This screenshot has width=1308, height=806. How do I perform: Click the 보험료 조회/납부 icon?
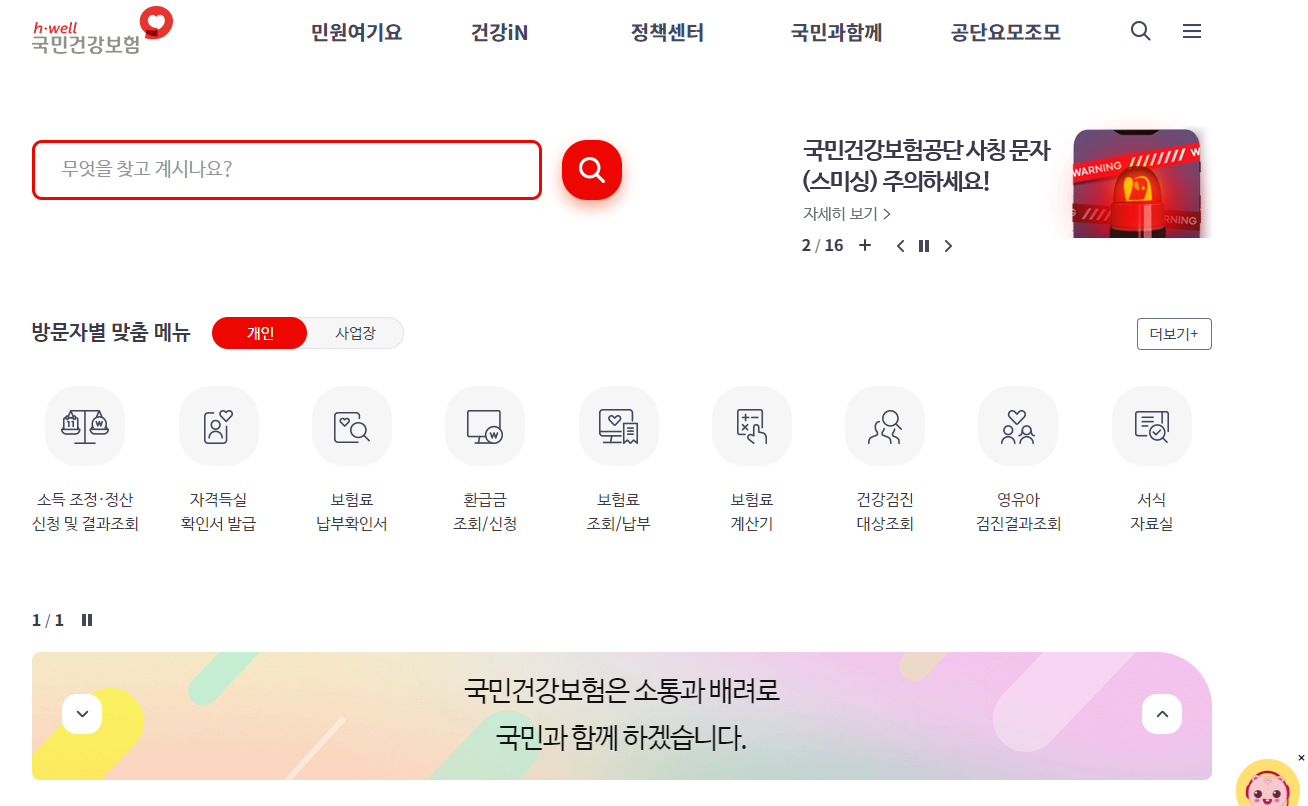[618, 425]
